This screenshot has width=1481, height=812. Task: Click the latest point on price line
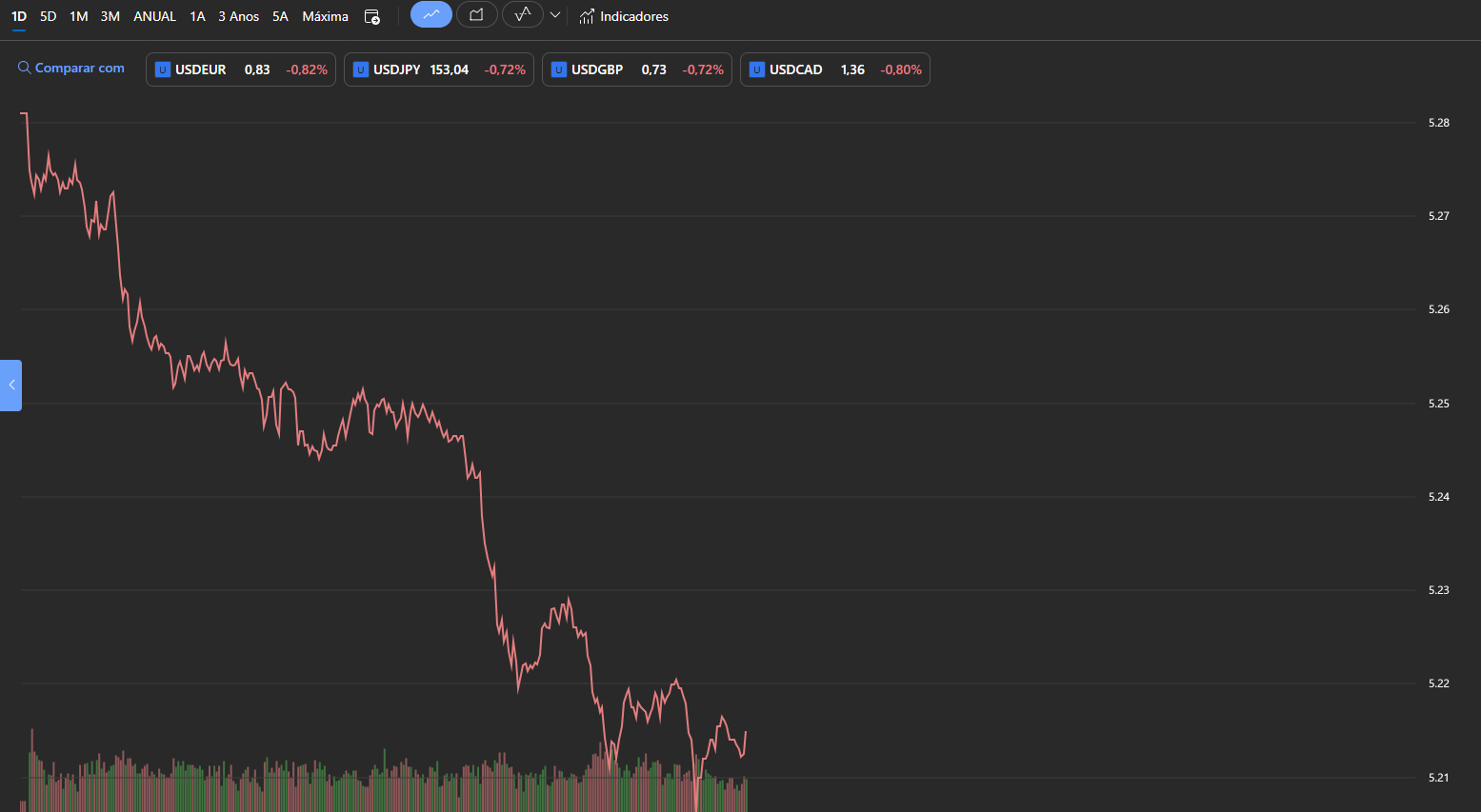coord(746,732)
